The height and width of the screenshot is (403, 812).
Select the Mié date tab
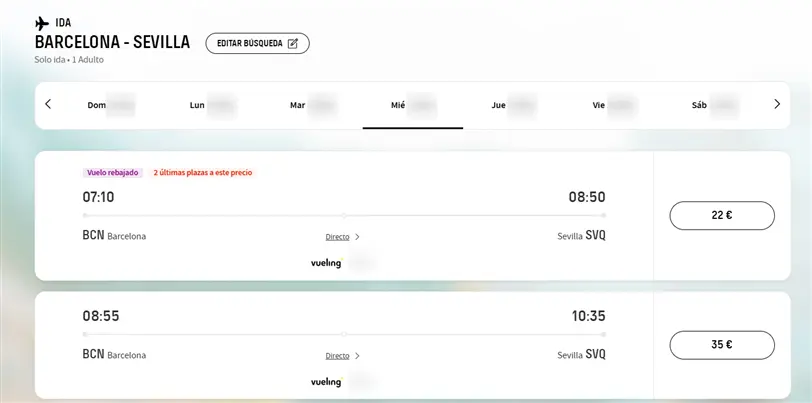[412, 104]
